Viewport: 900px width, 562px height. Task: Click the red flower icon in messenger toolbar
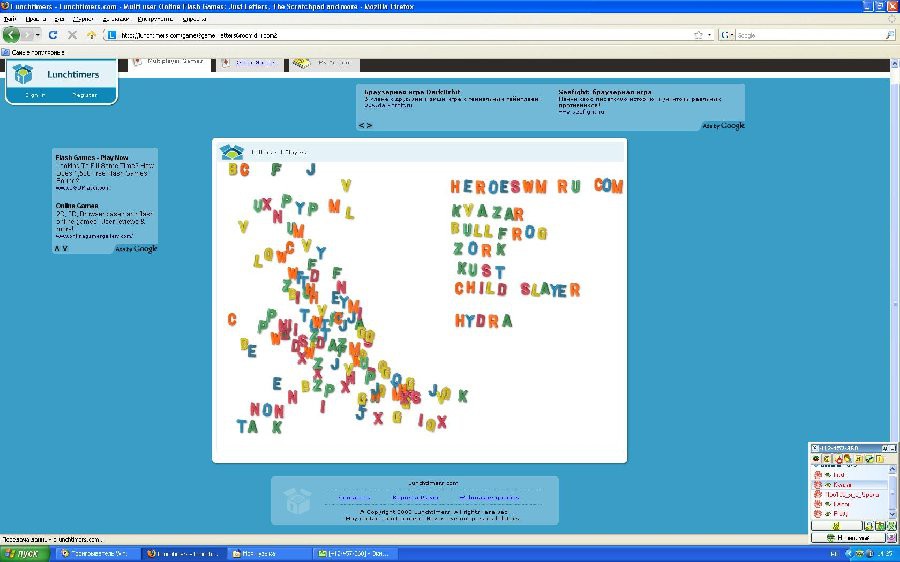coord(839,459)
